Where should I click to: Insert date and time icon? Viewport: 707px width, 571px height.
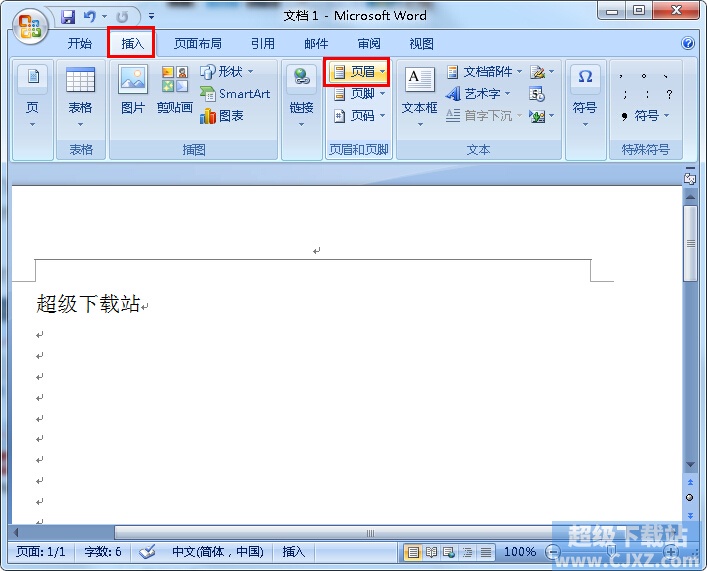coord(537,94)
